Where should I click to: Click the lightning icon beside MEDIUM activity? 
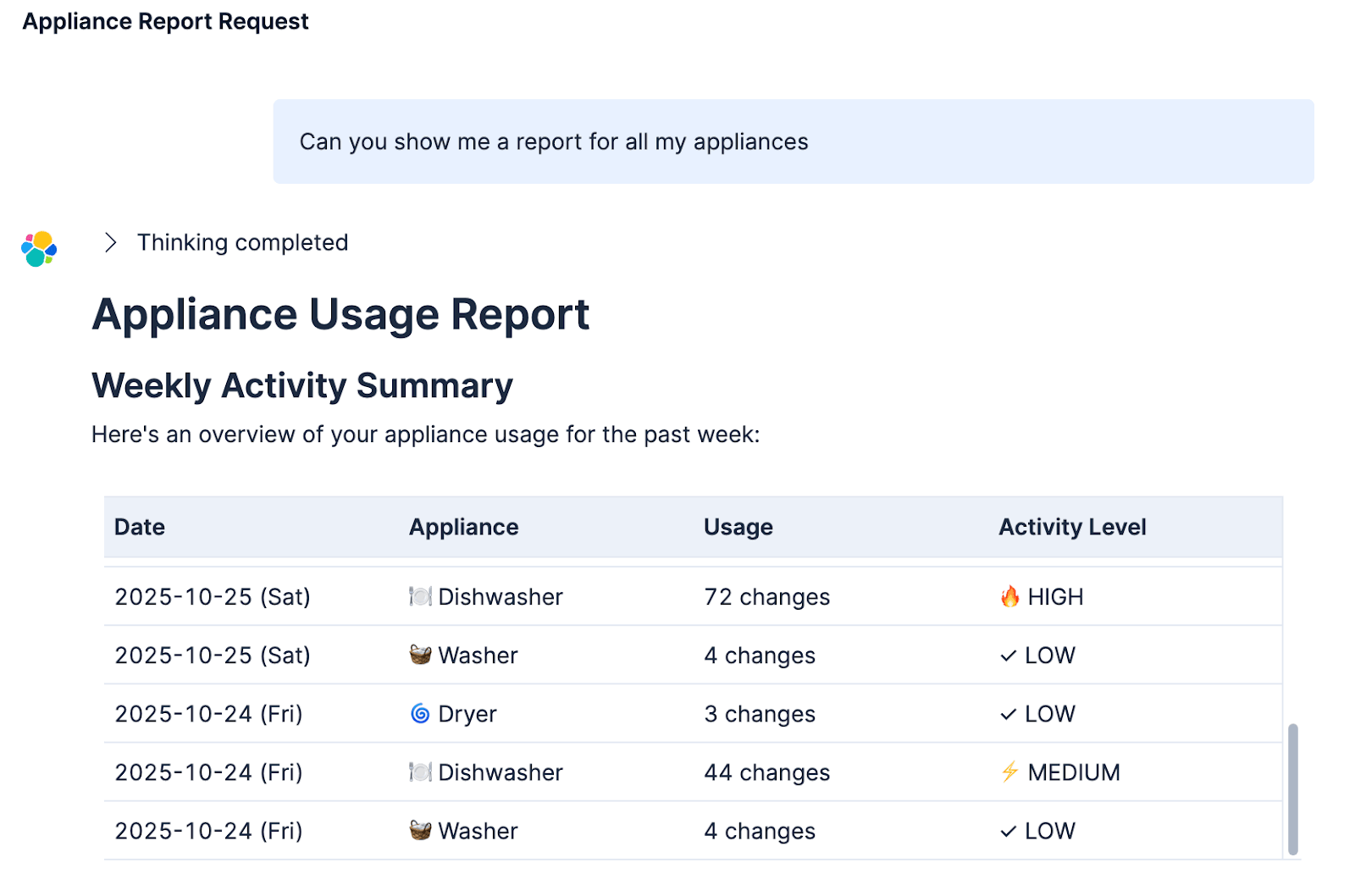(x=1009, y=772)
